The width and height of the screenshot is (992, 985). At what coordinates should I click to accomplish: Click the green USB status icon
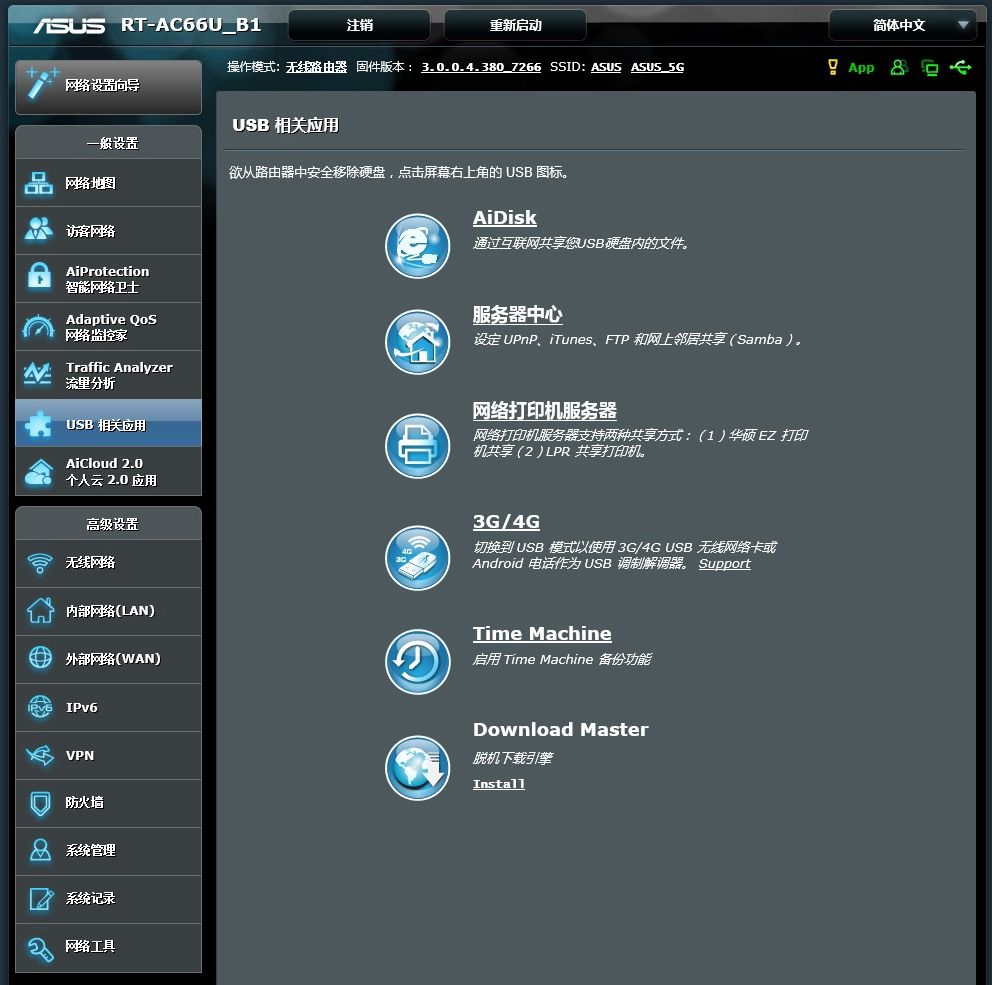960,67
